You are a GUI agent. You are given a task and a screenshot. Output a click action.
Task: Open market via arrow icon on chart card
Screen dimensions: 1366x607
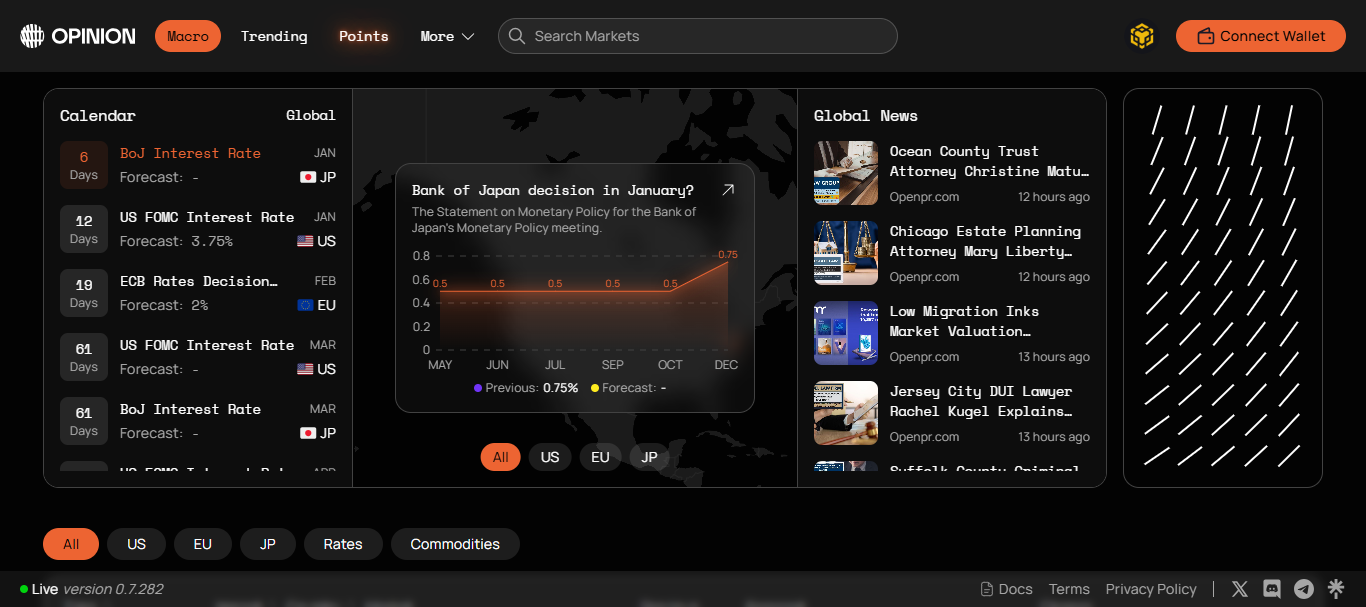[x=728, y=190]
